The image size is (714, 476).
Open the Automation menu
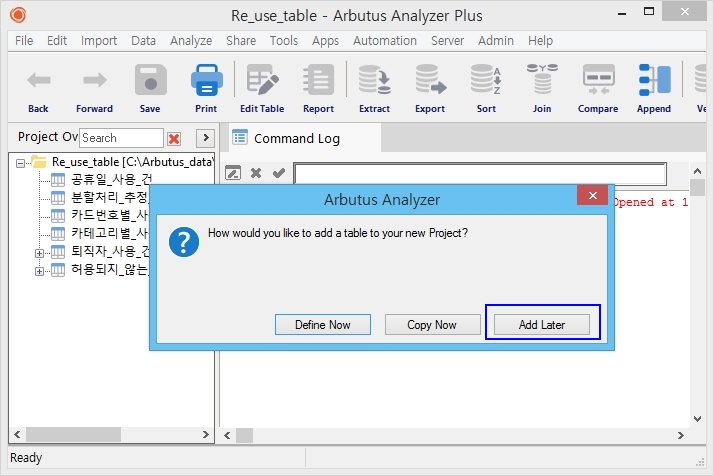pos(385,41)
